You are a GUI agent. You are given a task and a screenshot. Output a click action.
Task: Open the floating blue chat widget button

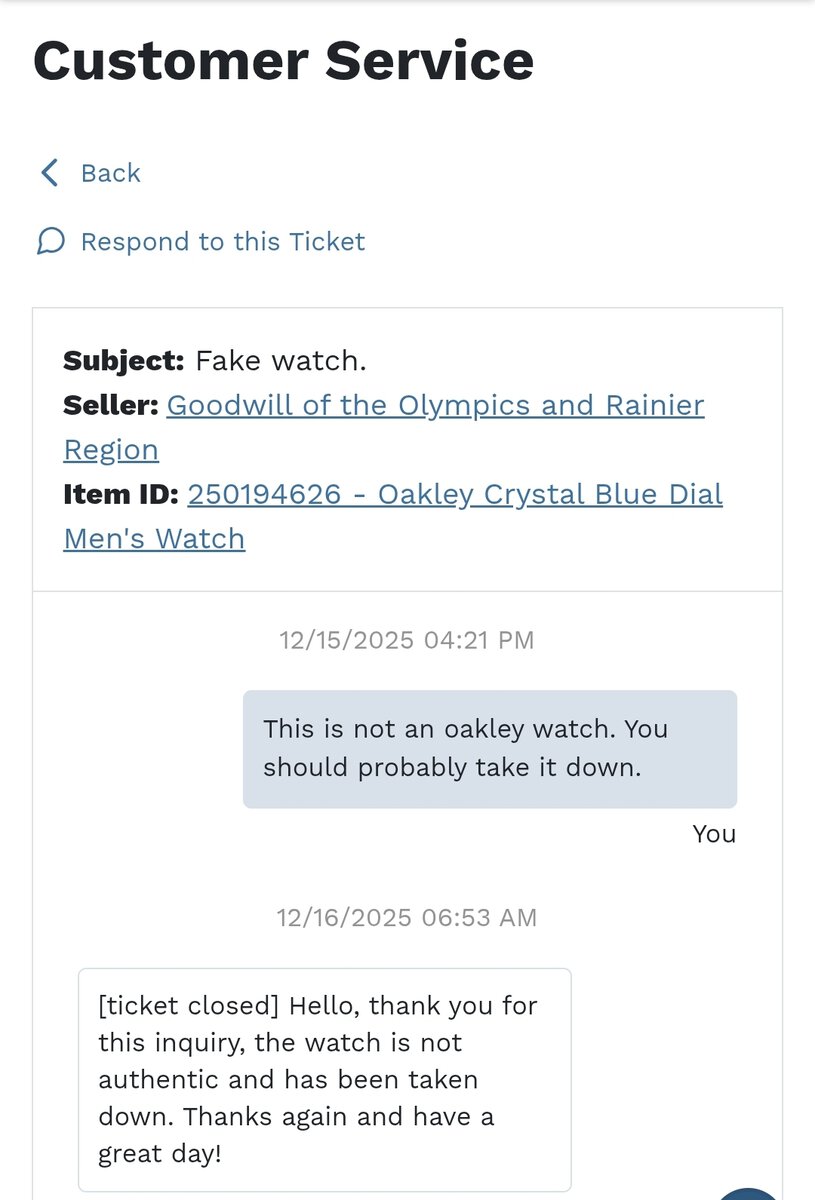pyautogui.click(x=752, y=1192)
